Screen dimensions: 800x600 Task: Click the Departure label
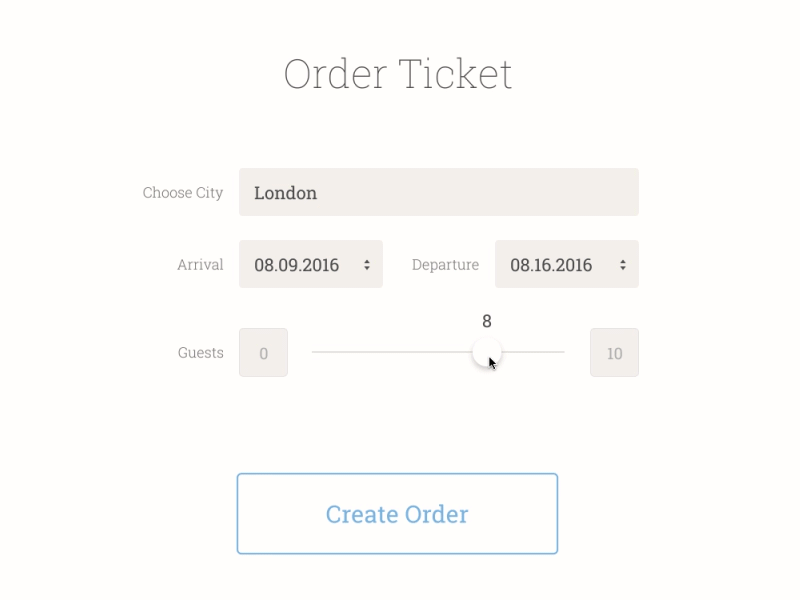point(446,265)
